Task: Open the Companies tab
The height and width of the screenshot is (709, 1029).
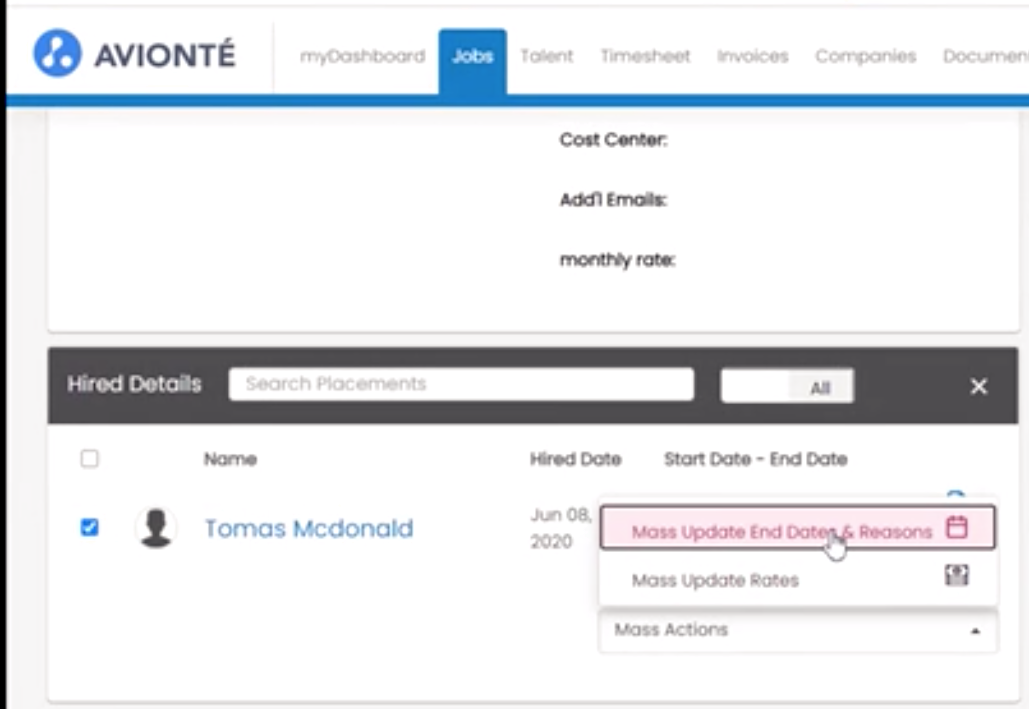Action: (865, 56)
